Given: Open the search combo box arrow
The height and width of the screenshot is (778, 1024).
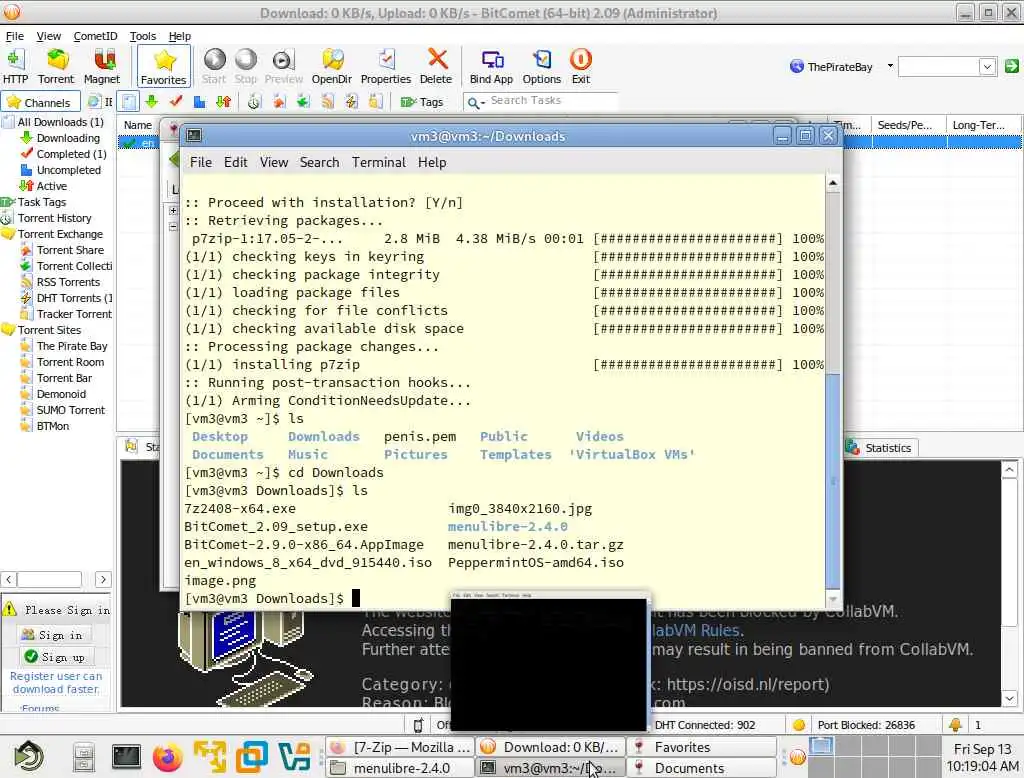Looking at the screenshot, I should click(987, 67).
